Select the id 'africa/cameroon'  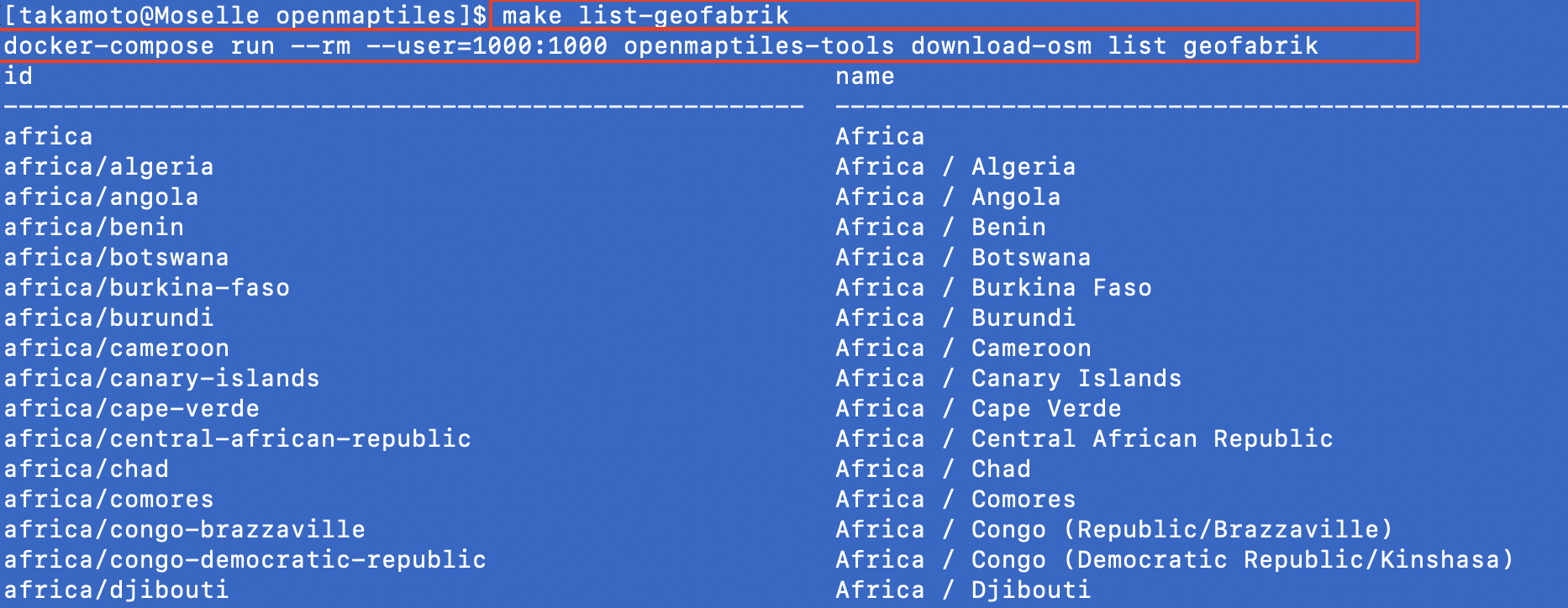pos(117,349)
